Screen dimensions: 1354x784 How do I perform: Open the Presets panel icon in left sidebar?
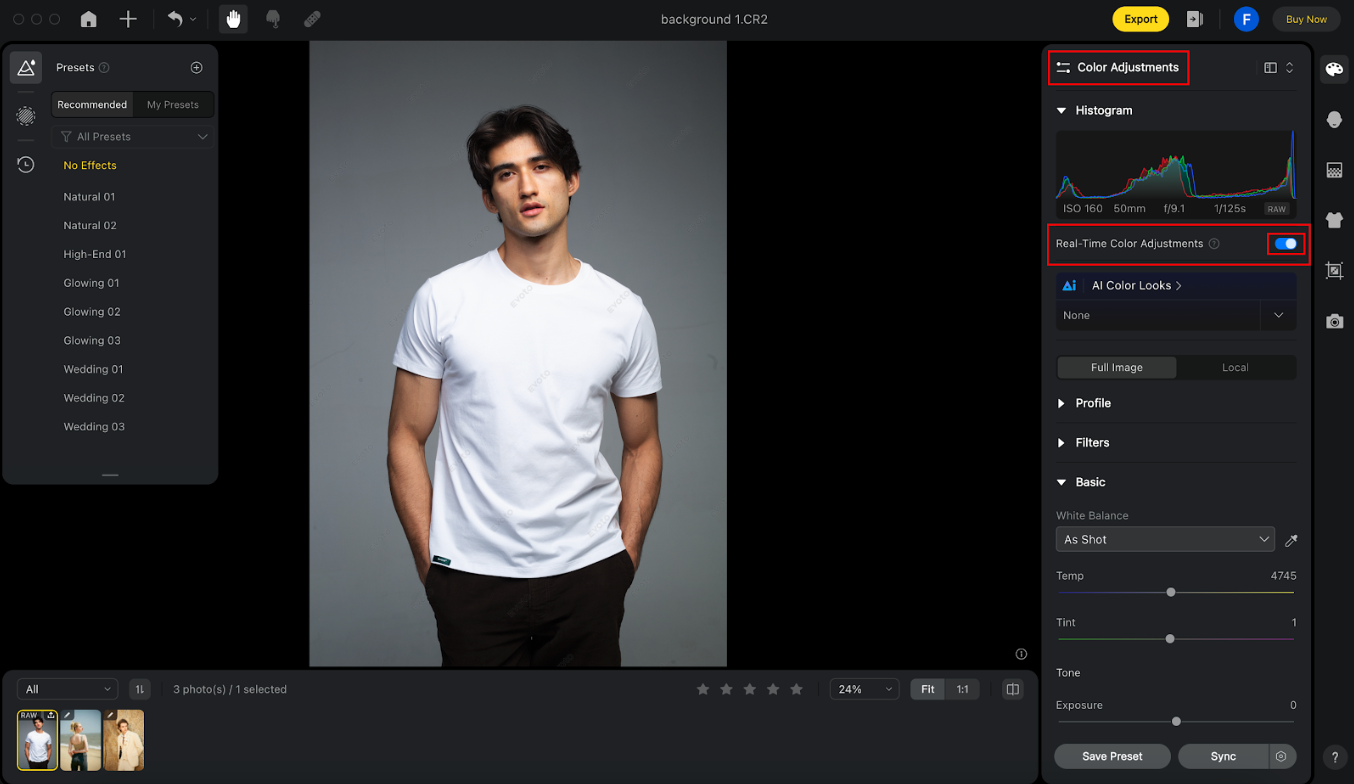point(26,67)
